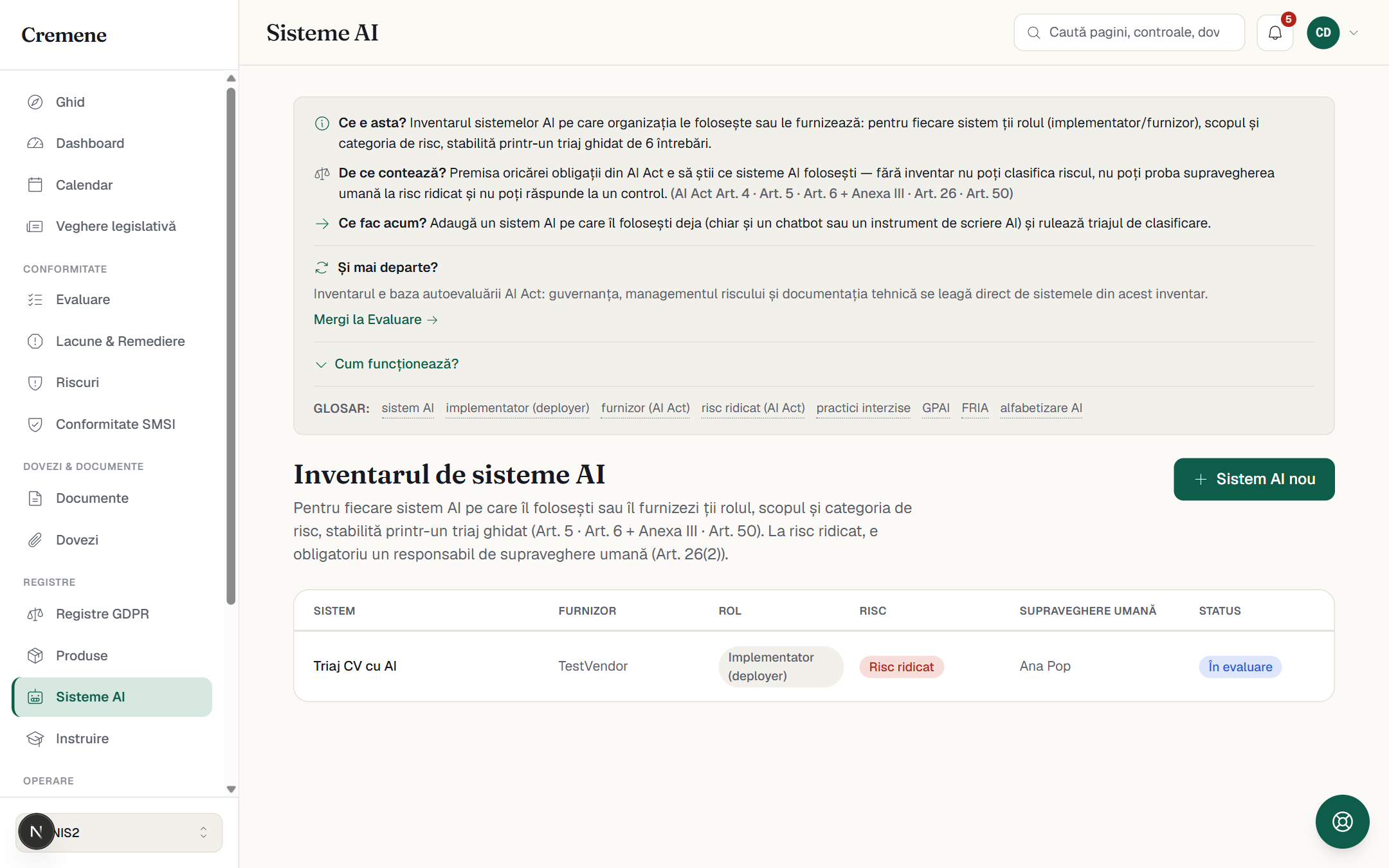
Task: Click the scales icon beside De ce contează
Action: [322, 174]
